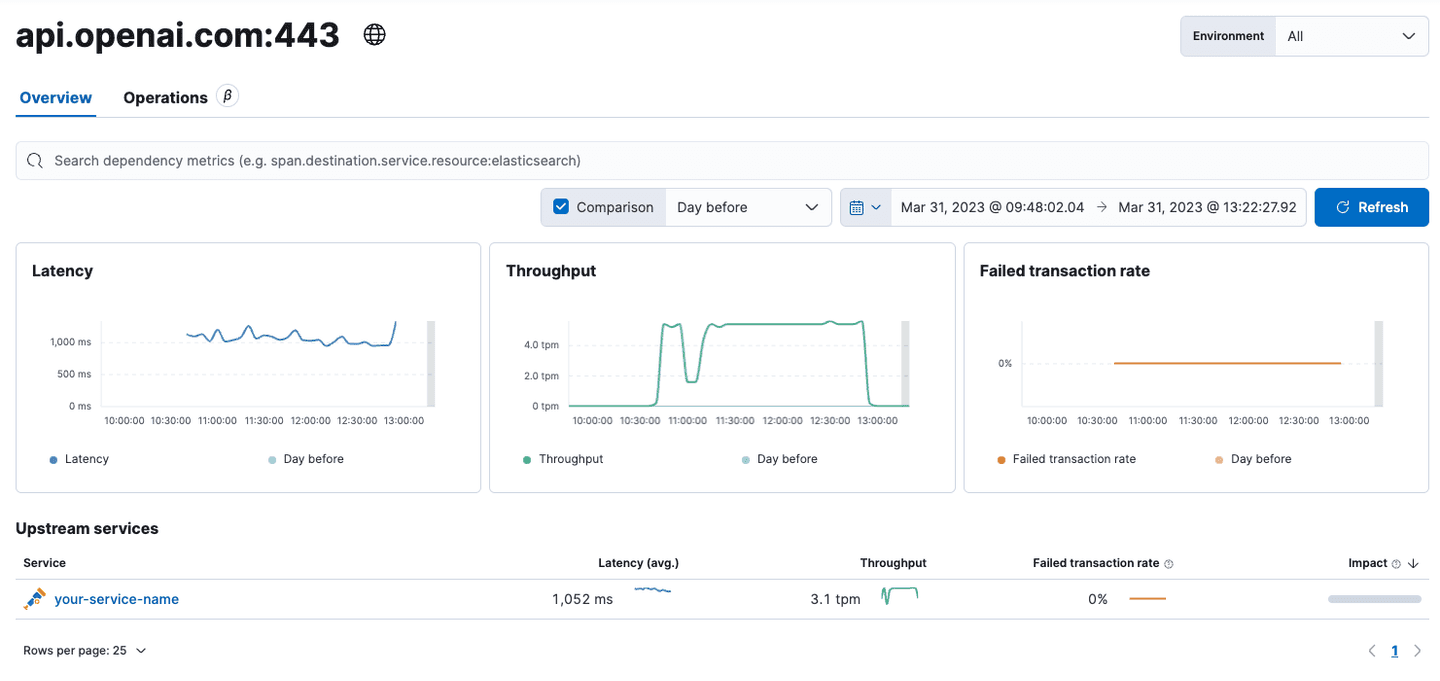Select the Overview tab
The width and height of the screenshot is (1440, 681).
click(55, 97)
